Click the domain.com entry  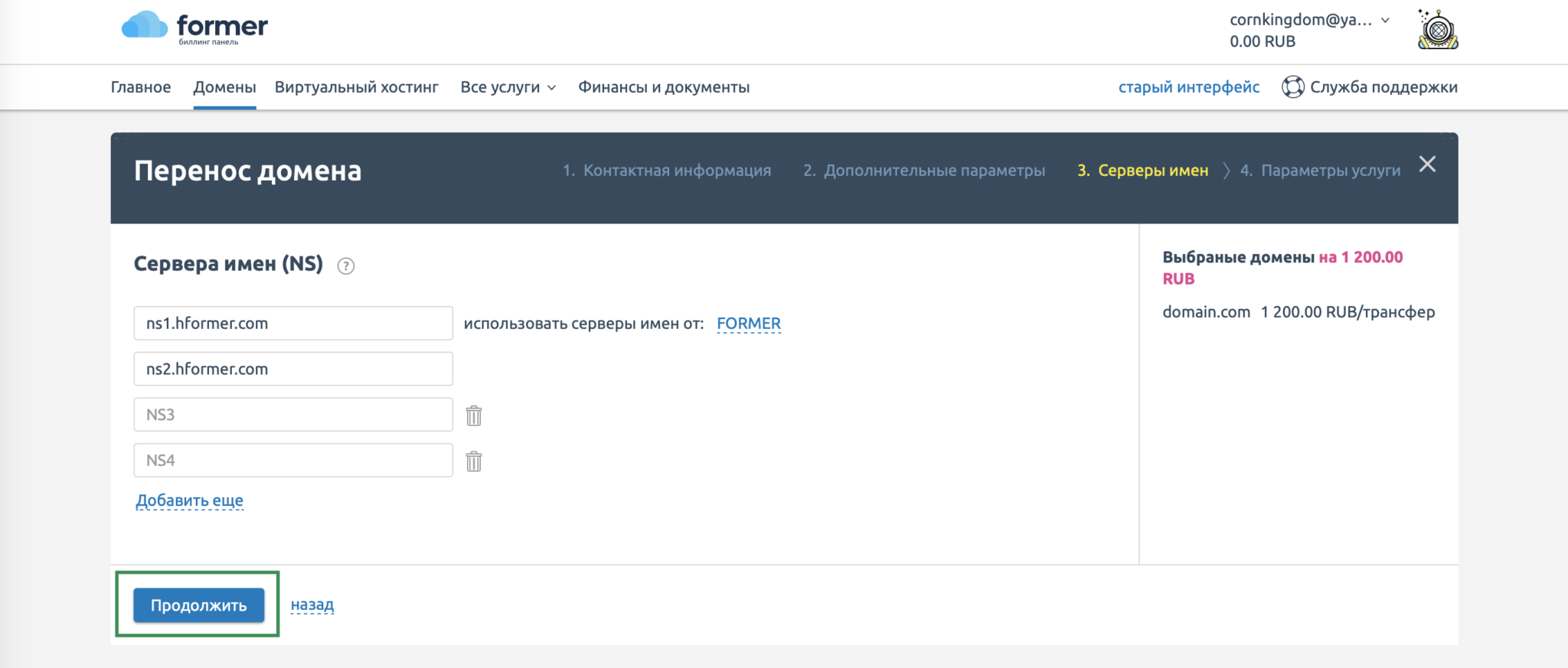point(1207,312)
